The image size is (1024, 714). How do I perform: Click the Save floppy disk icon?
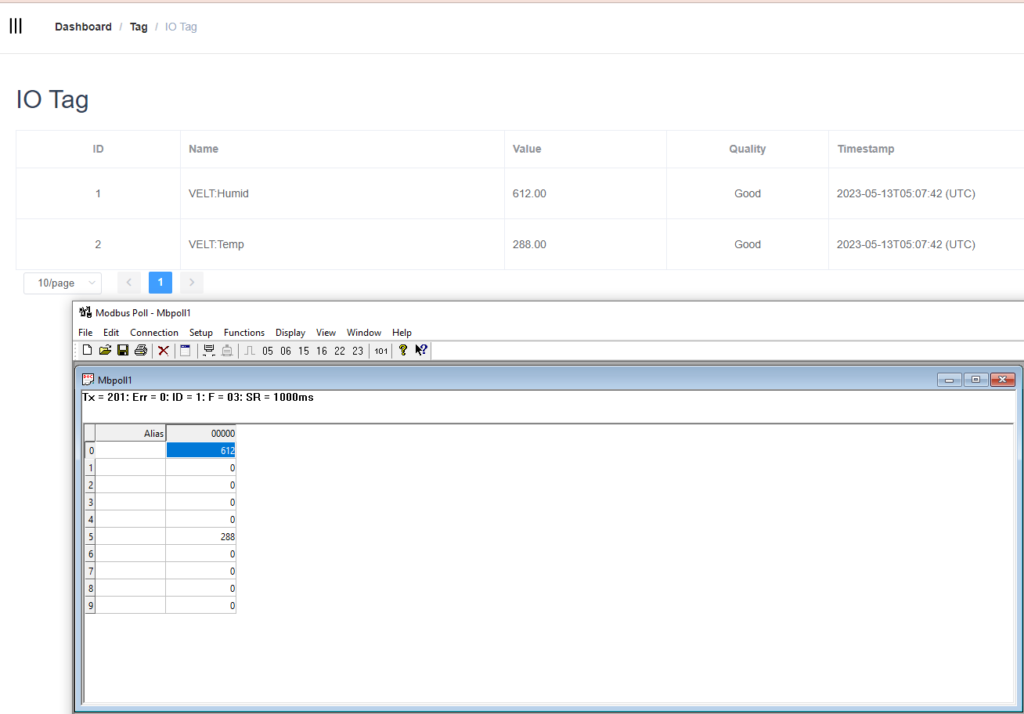[122, 350]
